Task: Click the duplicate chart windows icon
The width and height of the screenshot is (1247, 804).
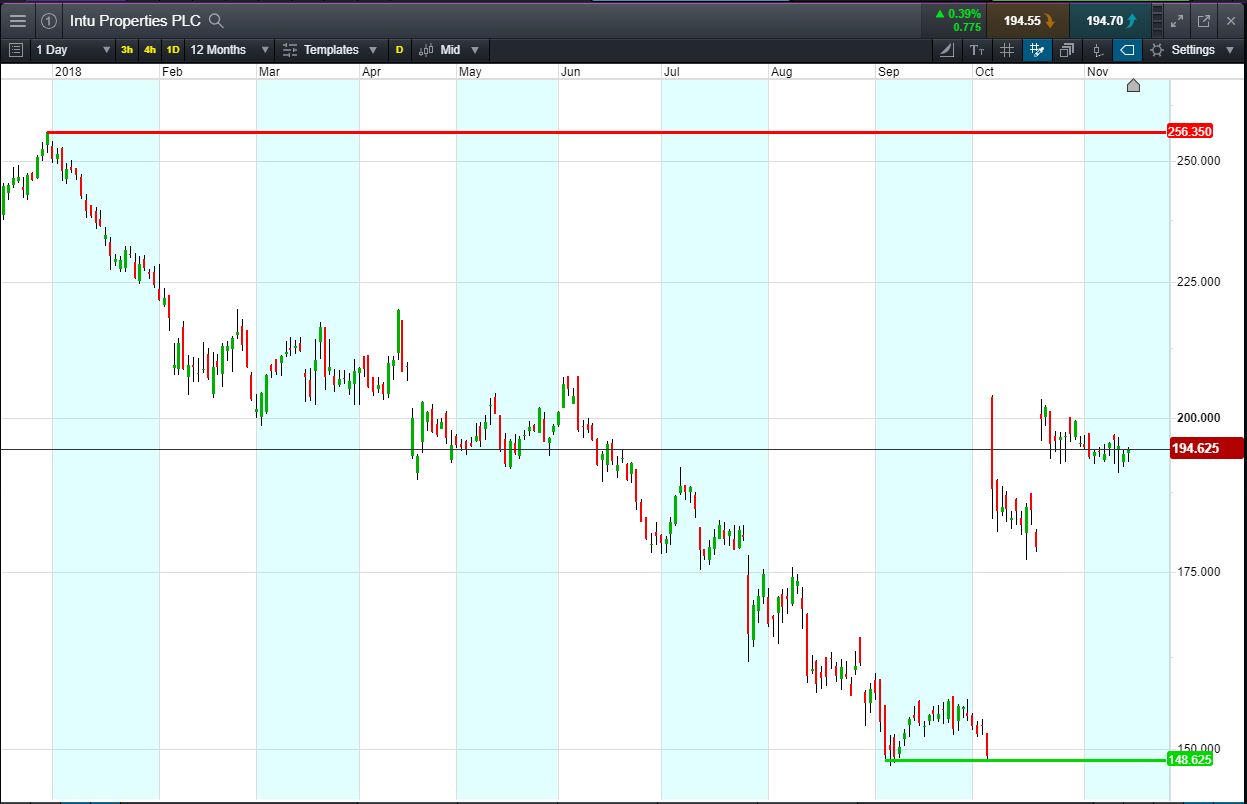Action: [x=1067, y=49]
